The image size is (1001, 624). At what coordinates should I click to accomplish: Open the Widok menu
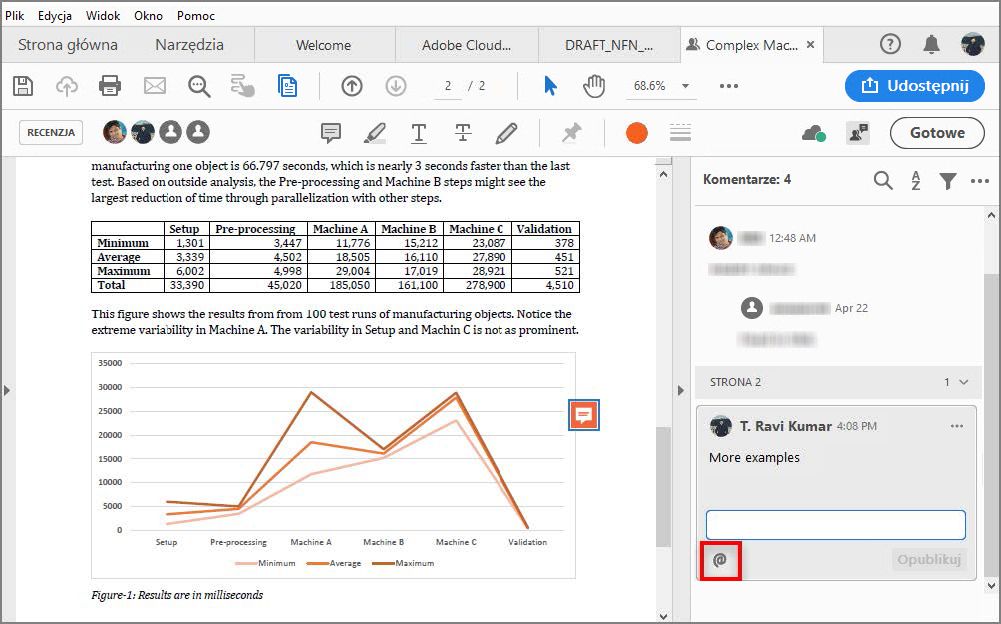103,15
